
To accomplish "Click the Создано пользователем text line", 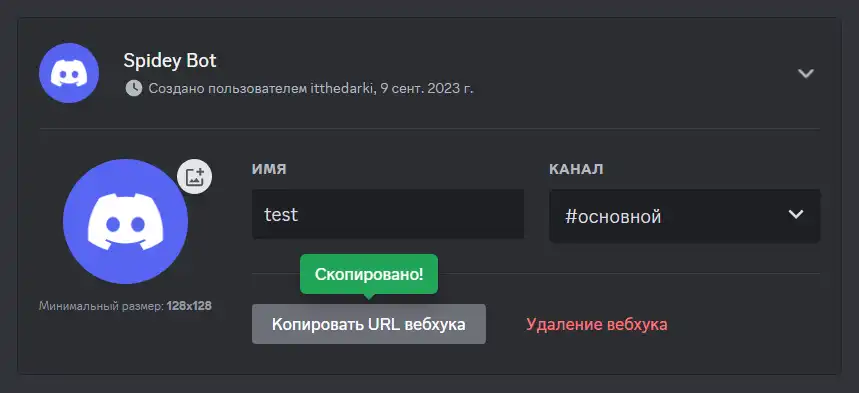I will [x=311, y=88].
